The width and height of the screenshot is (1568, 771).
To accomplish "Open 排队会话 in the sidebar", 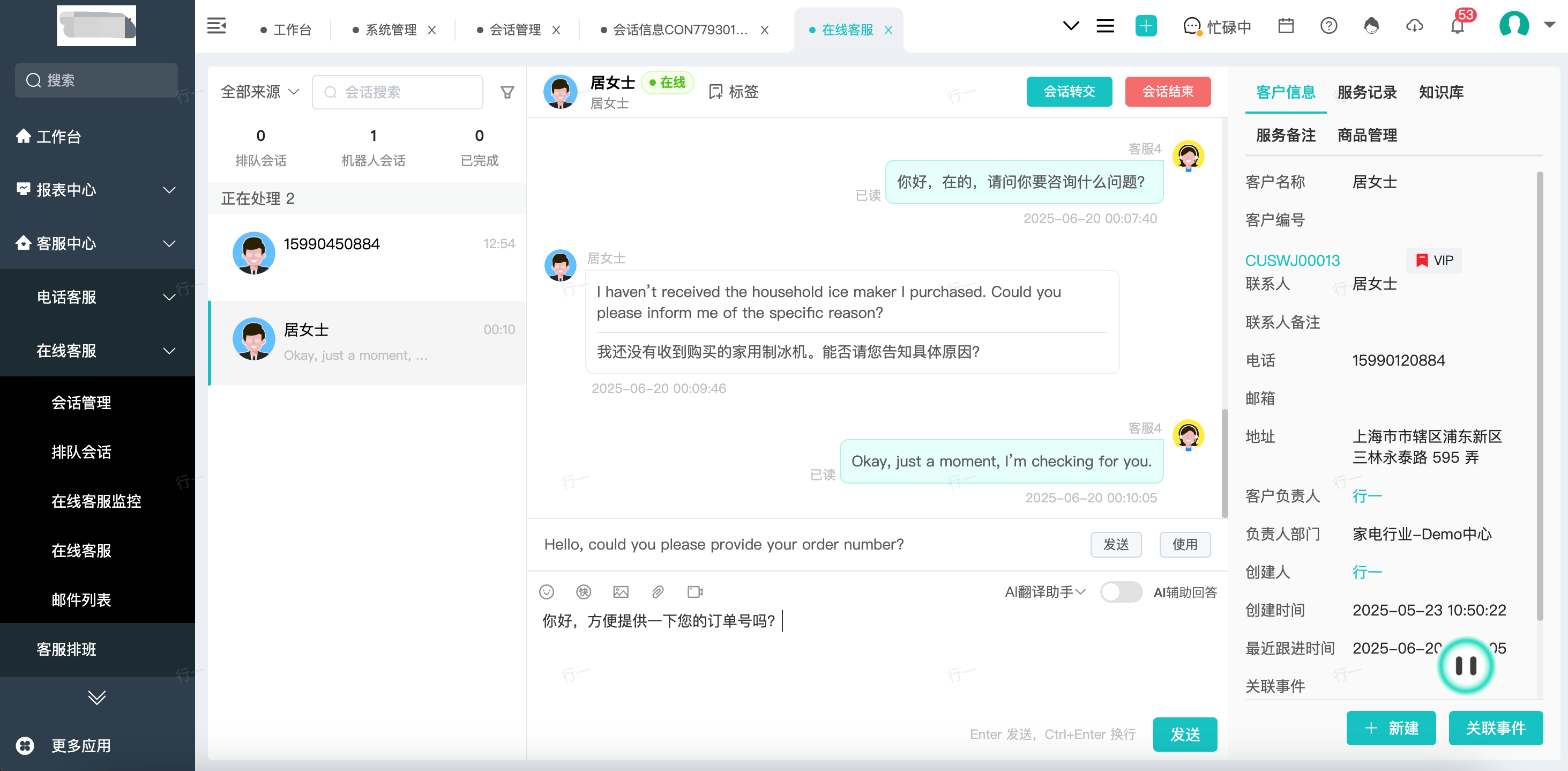I will click(x=81, y=452).
